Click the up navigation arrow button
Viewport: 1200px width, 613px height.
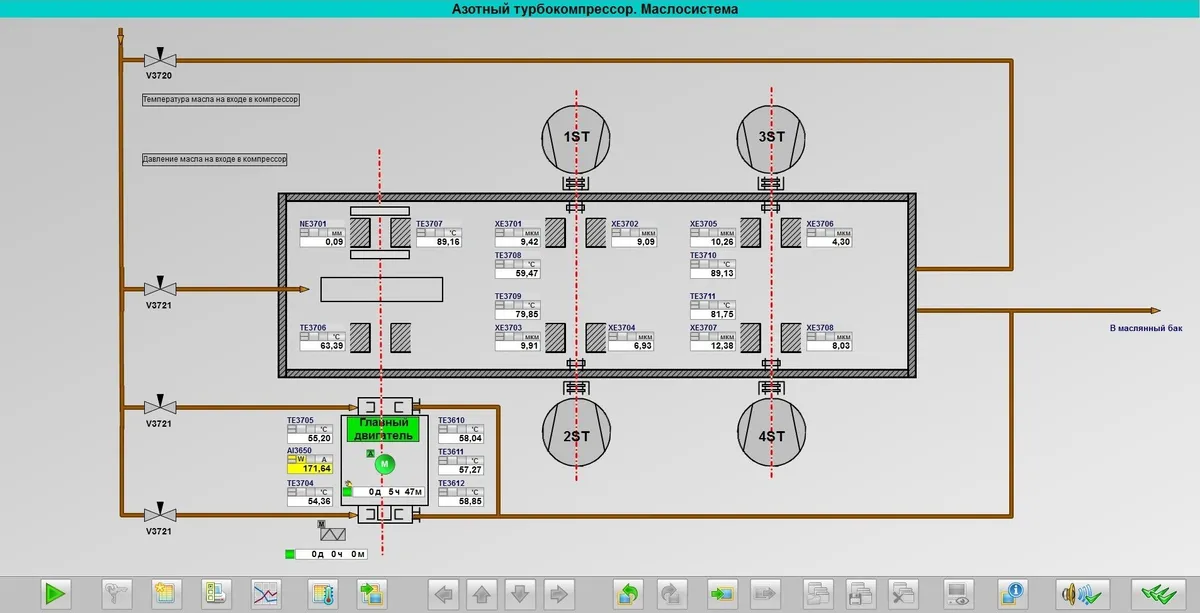[482, 594]
